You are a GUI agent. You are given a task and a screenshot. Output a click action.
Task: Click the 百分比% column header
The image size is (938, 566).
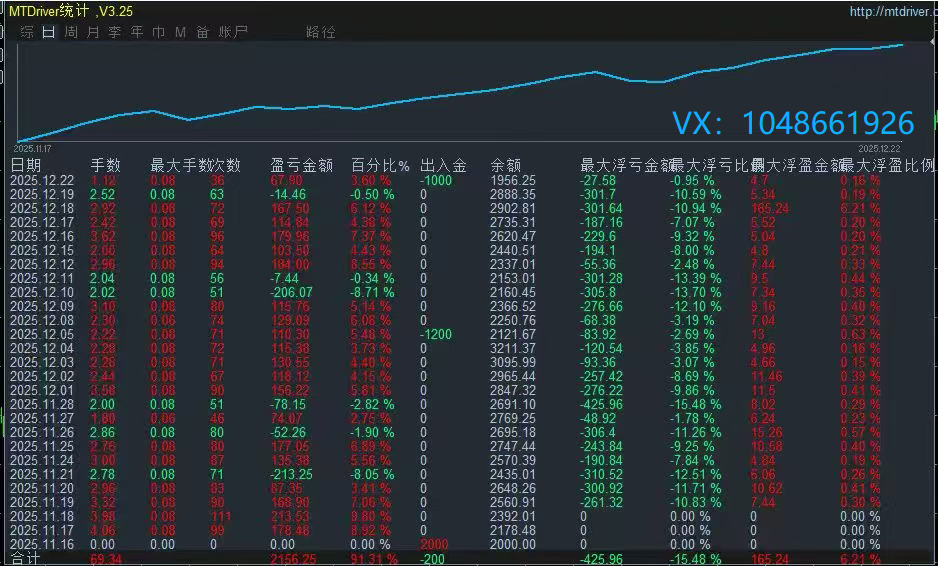380,165
